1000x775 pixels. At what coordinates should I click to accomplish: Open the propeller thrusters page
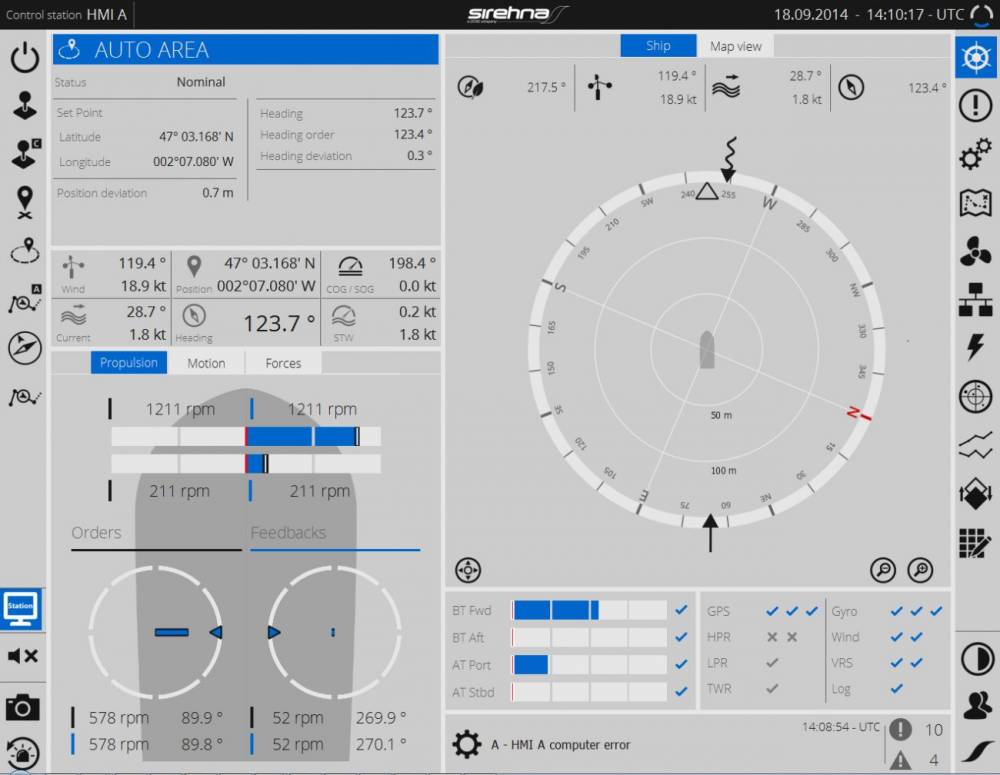pyautogui.click(x=976, y=251)
